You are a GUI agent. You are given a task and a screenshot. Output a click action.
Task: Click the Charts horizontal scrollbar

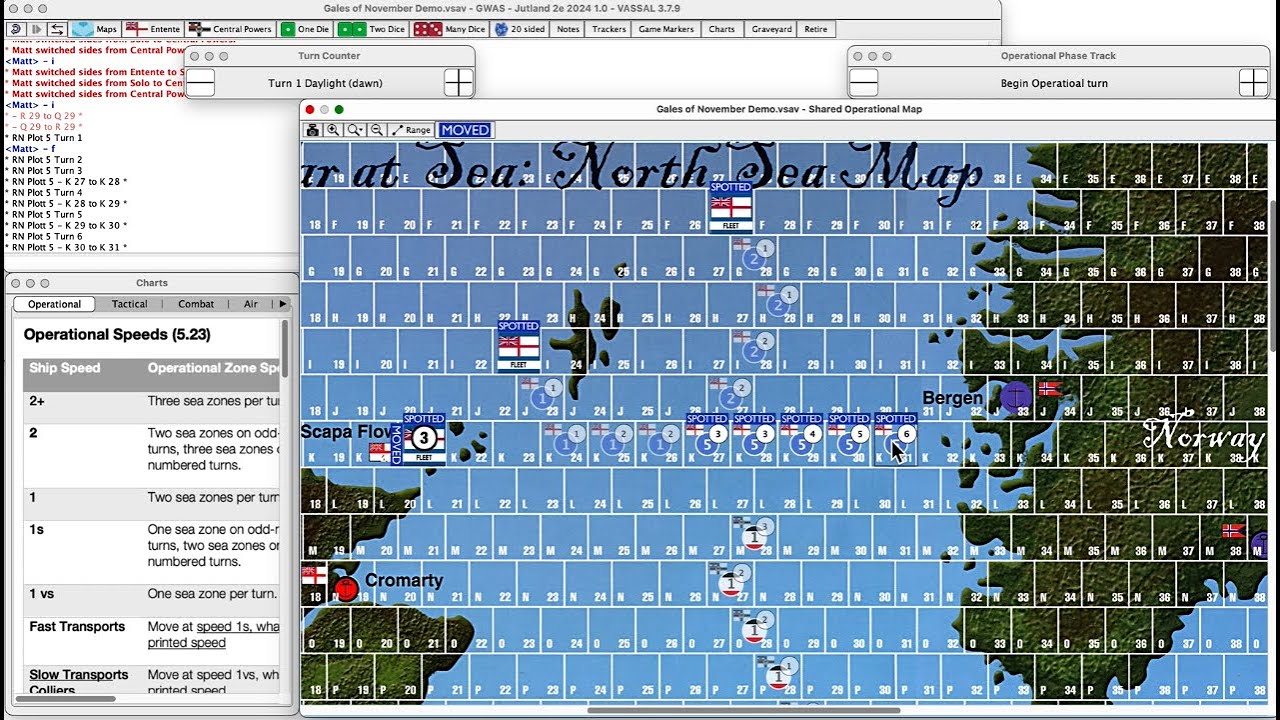coord(67,698)
